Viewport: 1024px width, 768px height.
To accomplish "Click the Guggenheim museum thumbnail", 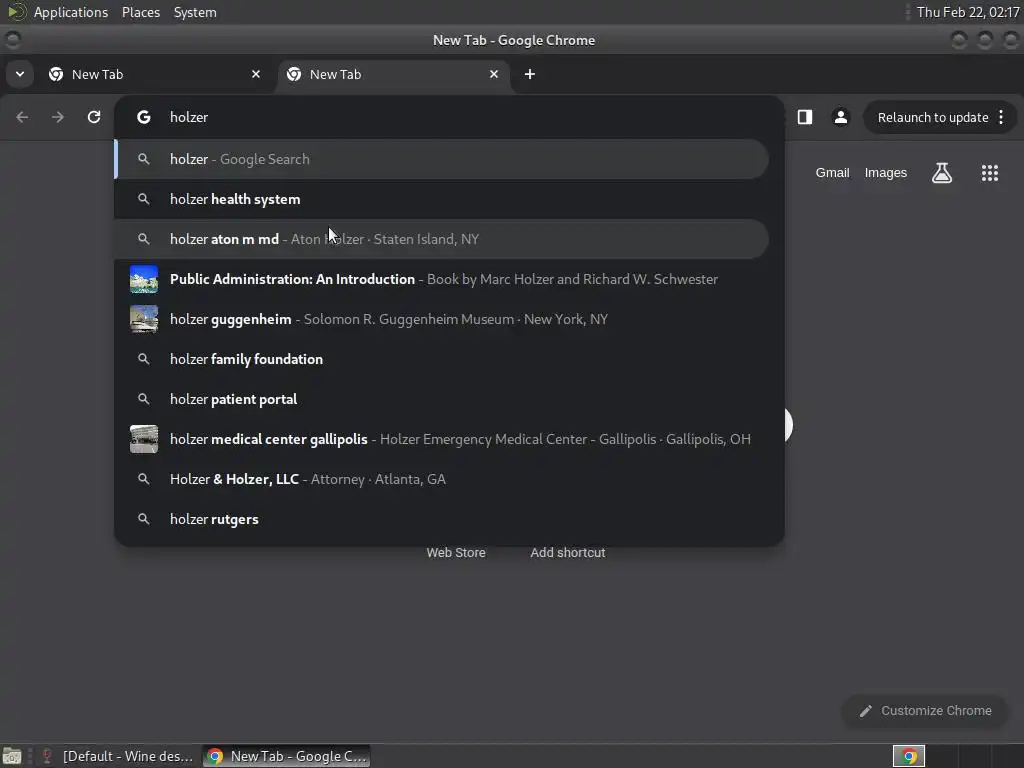I will pos(144,319).
